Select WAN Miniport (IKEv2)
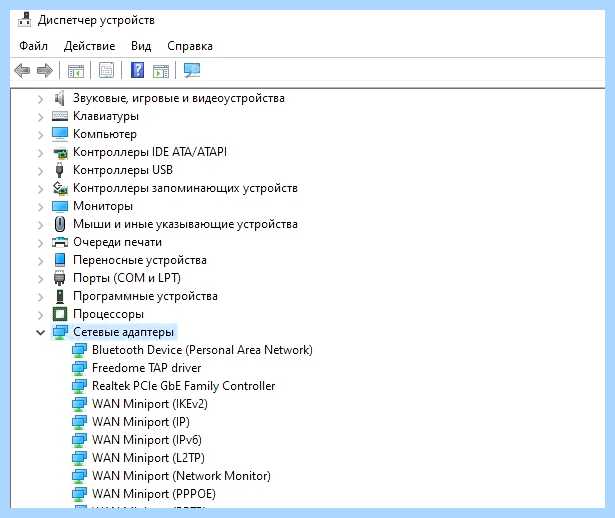The width and height of the screenshot is (615, 518). pos(149,404)
